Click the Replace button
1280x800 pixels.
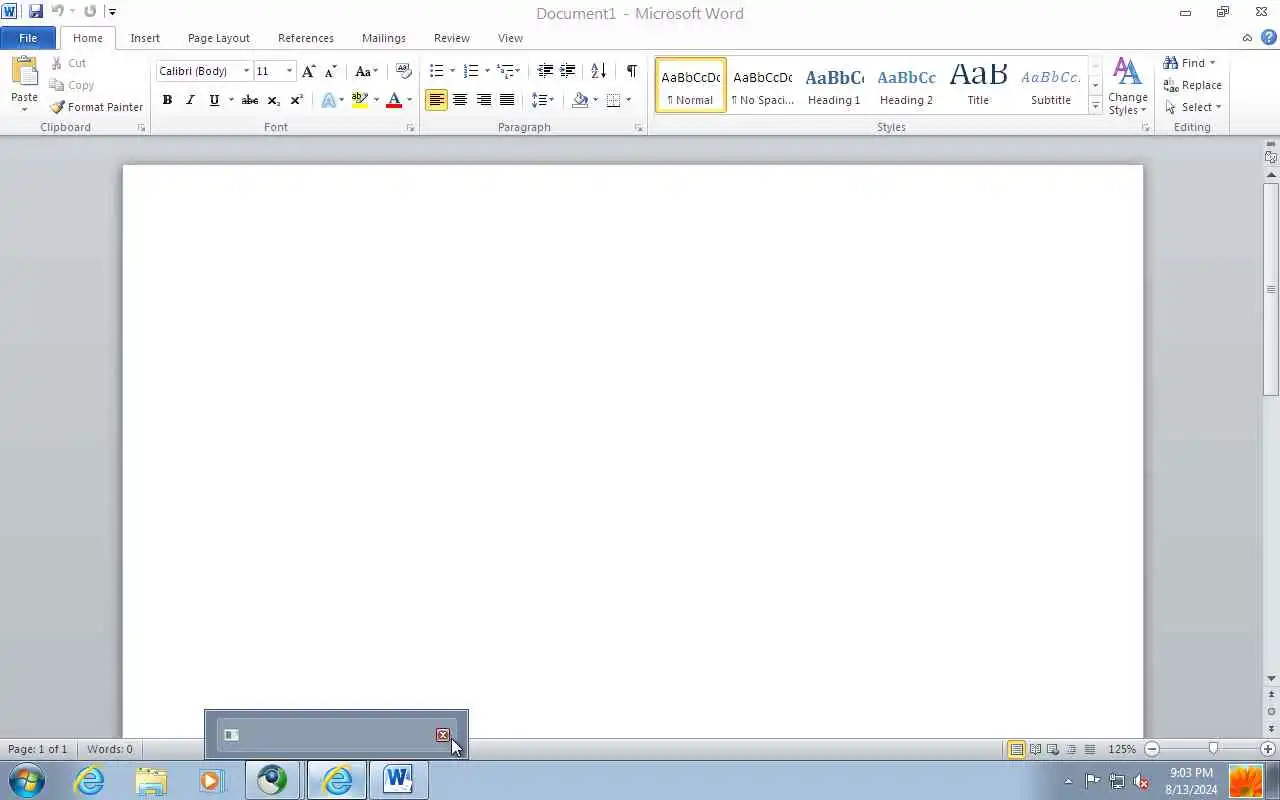pyautogui.click(x=1192, y=85)
